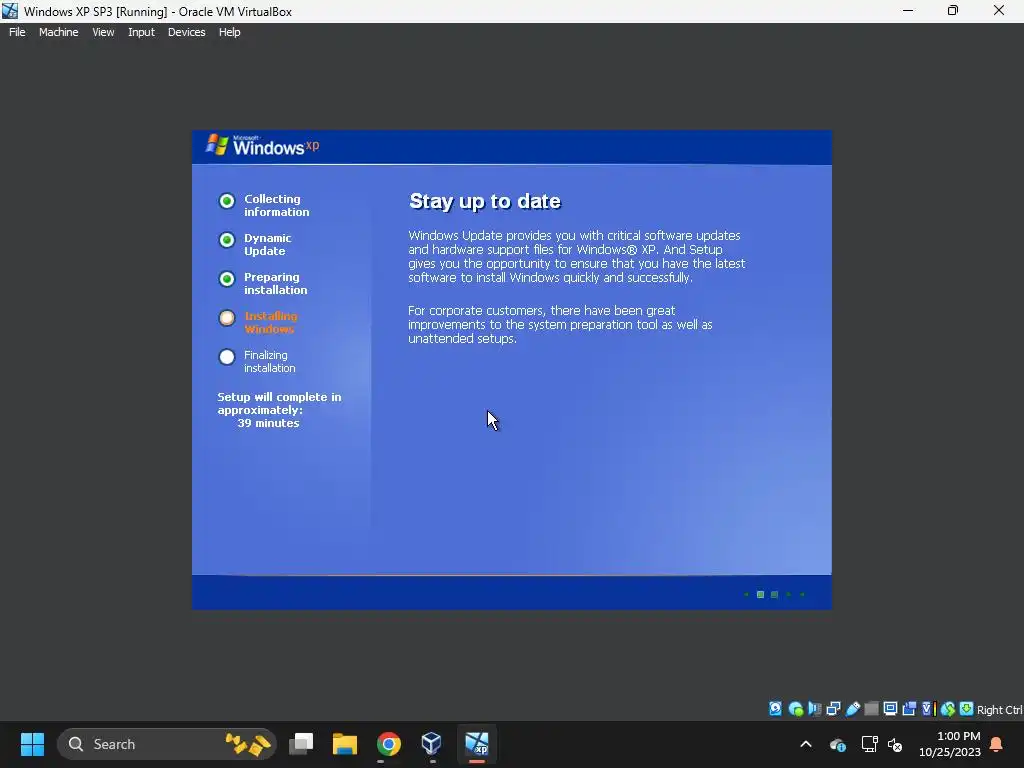The width and height of the screenshot is (1024, 768).
Task: Click the 'Collecting information' step text
Action: (x=277, y=205)
